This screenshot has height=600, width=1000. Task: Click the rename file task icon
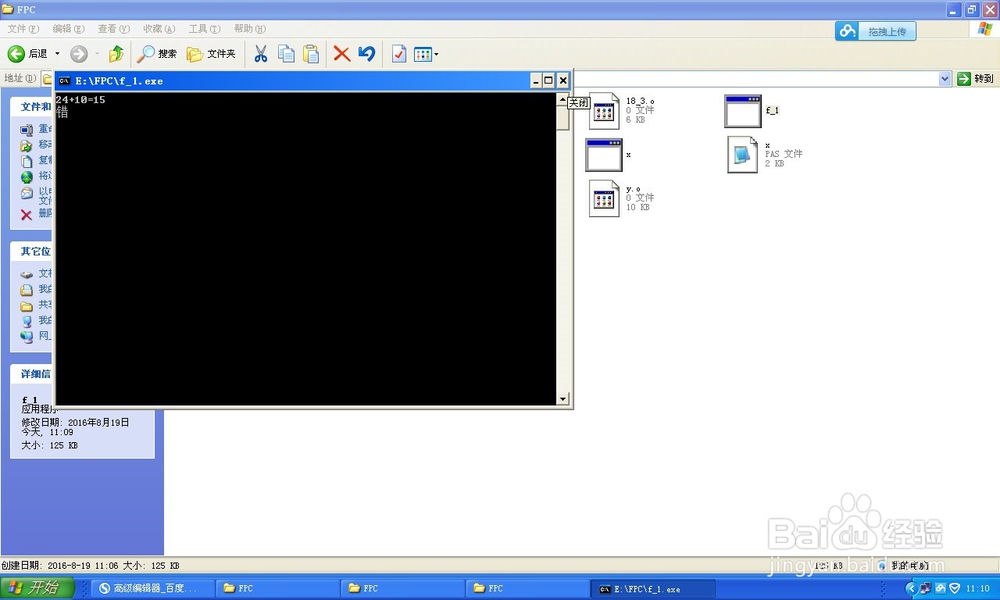26,129
